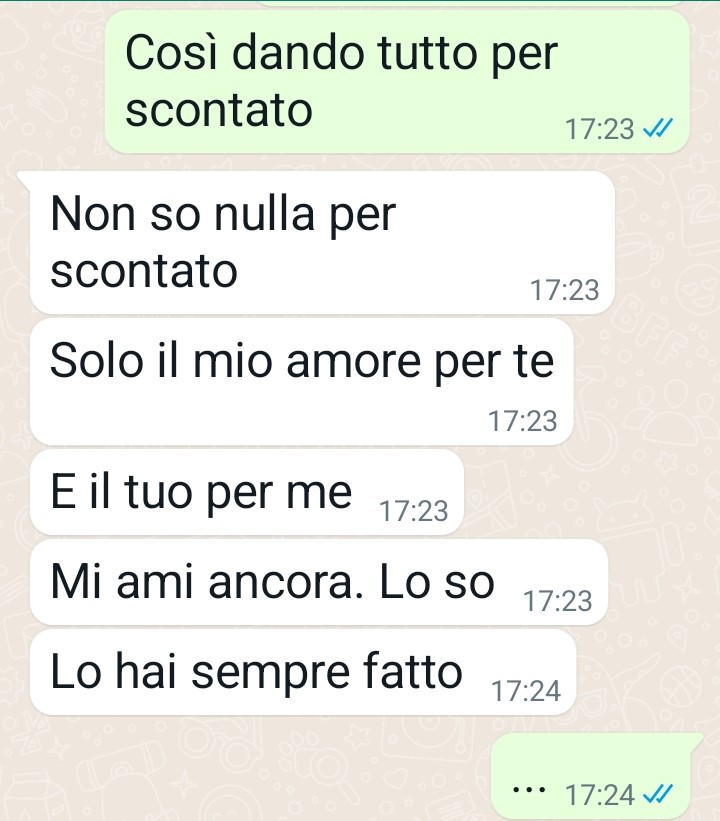Tap the 17:23 timestamp on 'Mi ami ancora'
Screen dimensions: 720x821
point(557,601)
